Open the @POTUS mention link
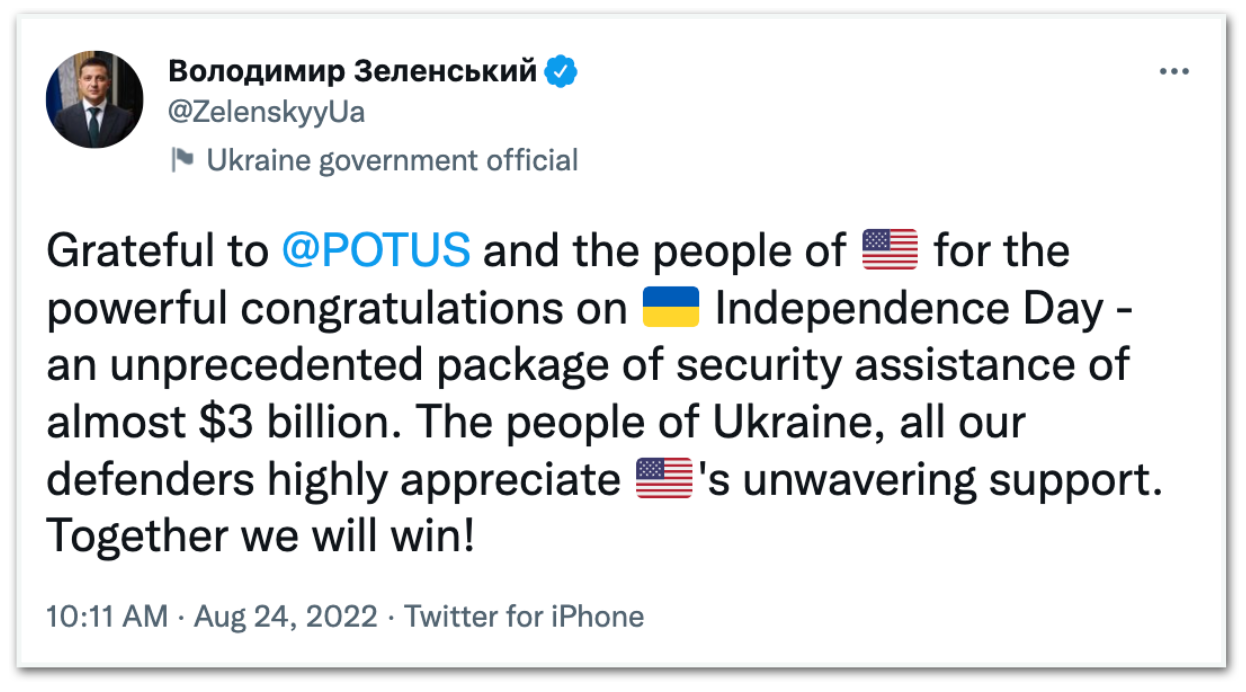1246x692 pixels. pyautogui.click(x=375, y=250)
